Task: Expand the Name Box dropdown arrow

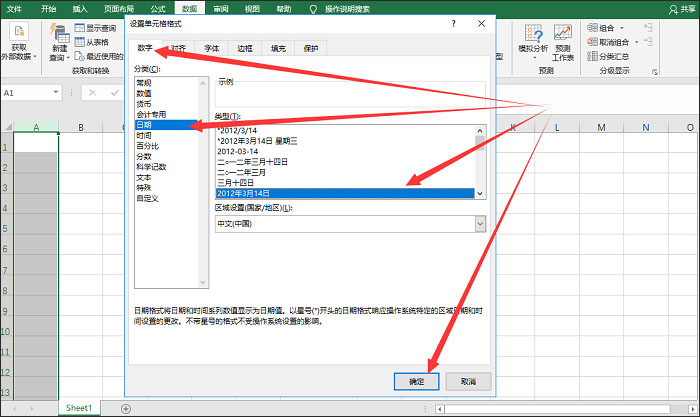Action: coord(55,92)
